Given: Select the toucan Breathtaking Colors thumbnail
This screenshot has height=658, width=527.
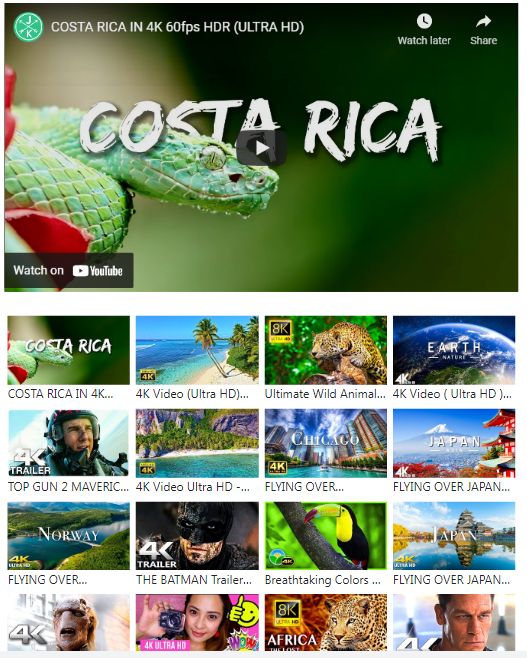Looking at the screenshot, I should point(326,536).
